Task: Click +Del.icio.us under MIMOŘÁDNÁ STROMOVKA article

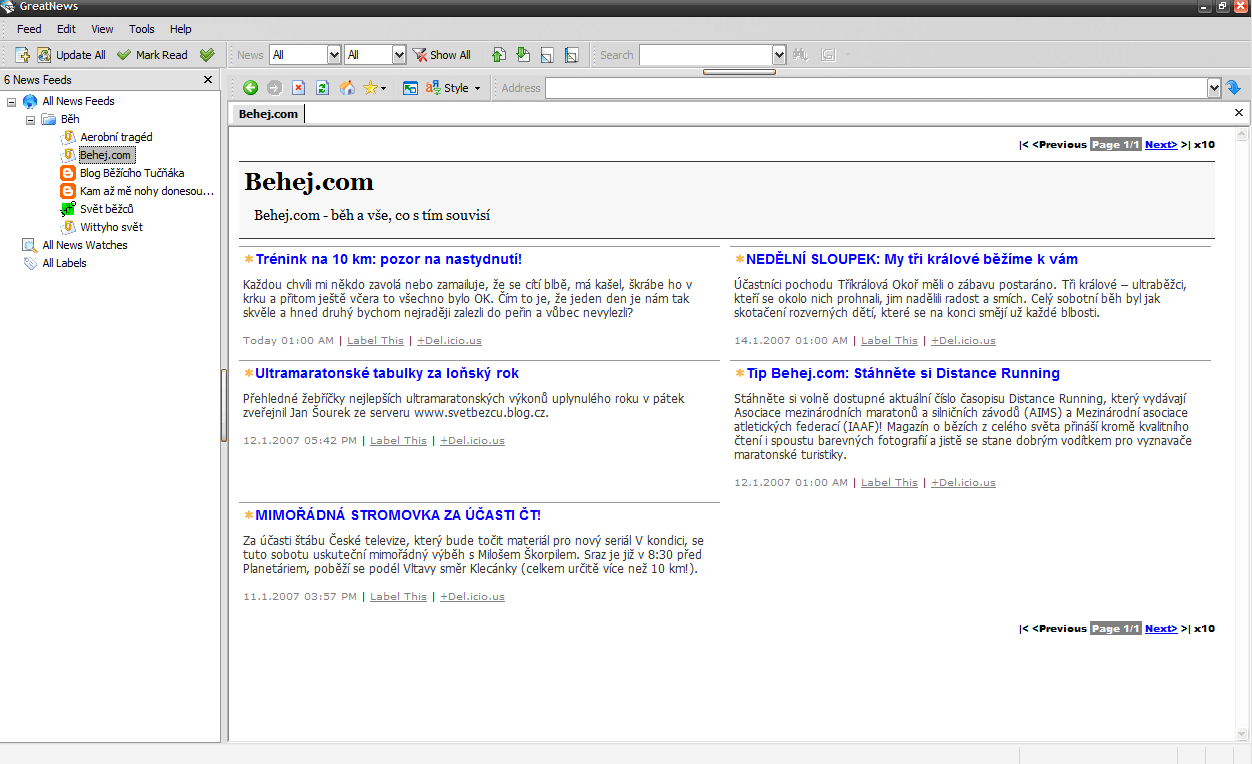Action: [x=472, y=596]
